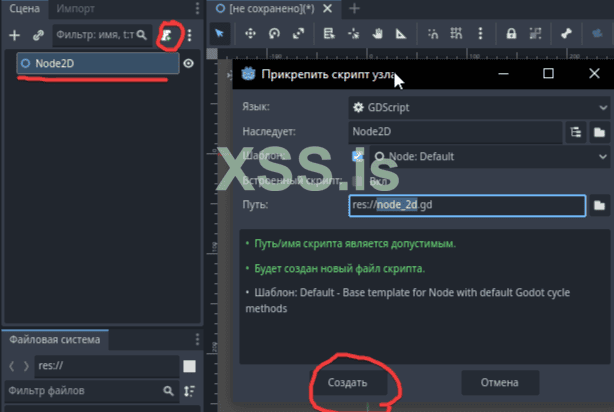Toggle the Встроенный скрипт checkbox
Viewport: 614px width, 412px height.
(x=357, y=181)
